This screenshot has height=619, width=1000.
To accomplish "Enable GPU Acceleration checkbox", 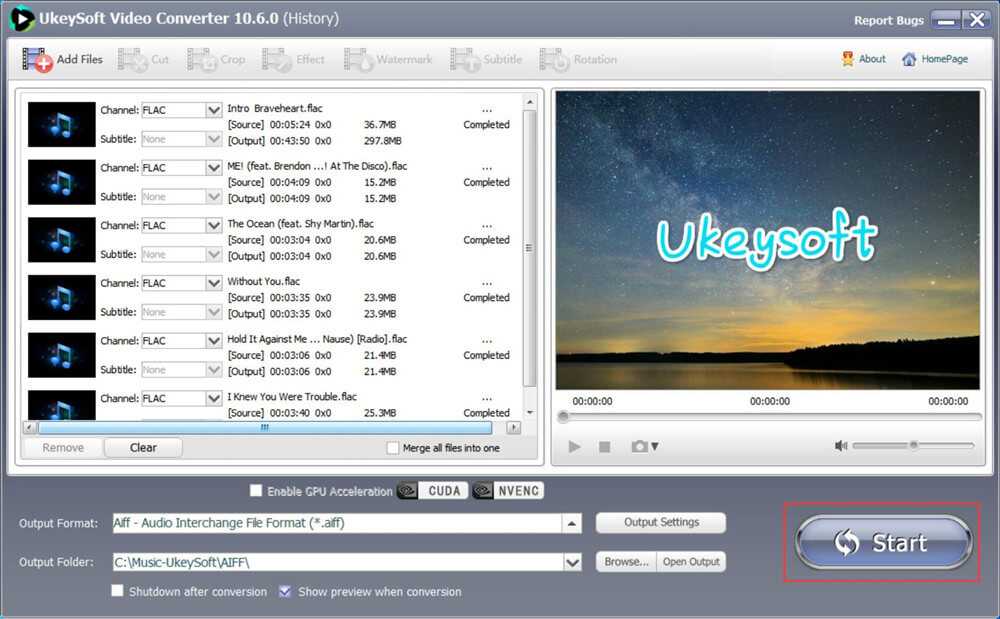I will pyautogui.click(x=256, y=491).
